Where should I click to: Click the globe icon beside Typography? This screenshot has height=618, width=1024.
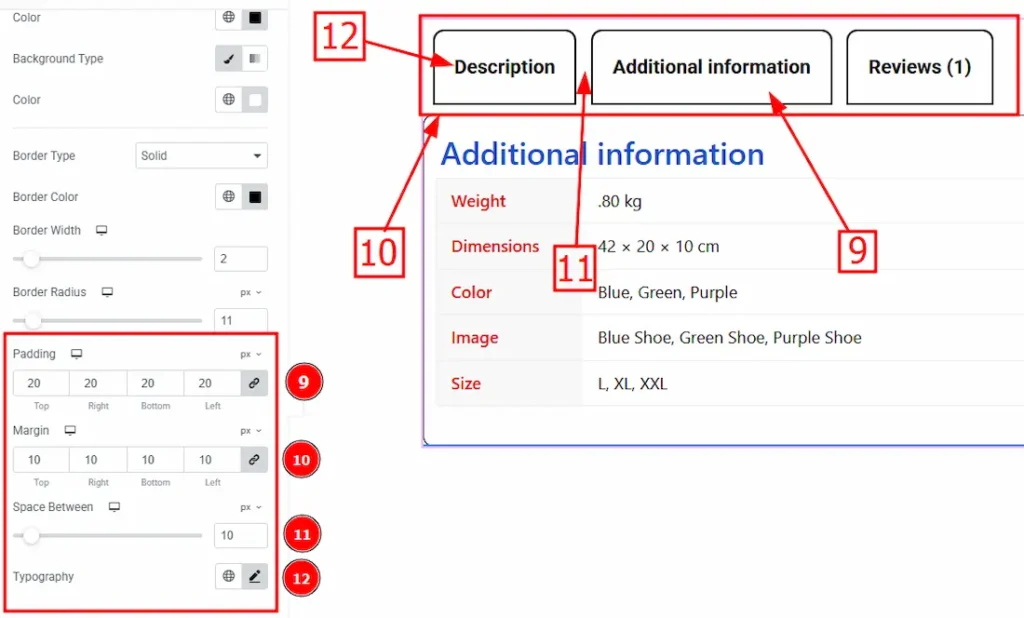[x=229, y=576]
